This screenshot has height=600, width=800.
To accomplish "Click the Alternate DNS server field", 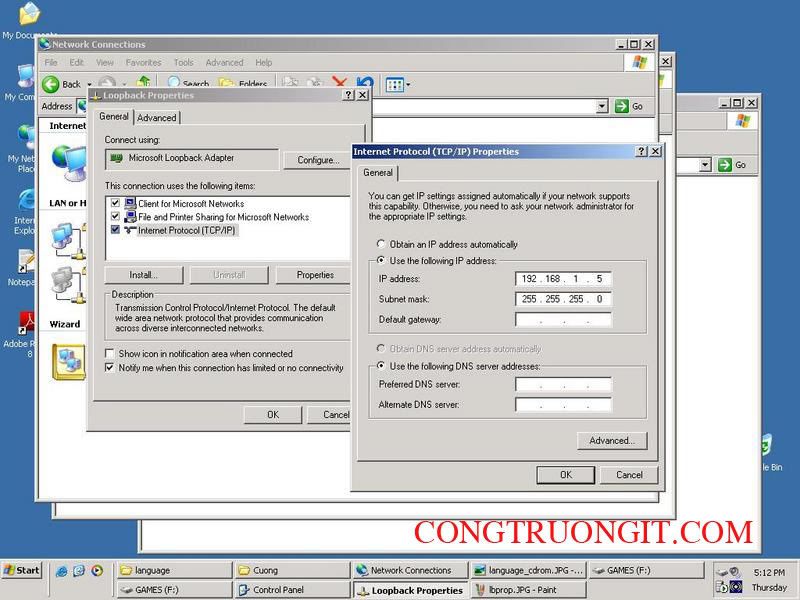I will click(x=563, y=405).
